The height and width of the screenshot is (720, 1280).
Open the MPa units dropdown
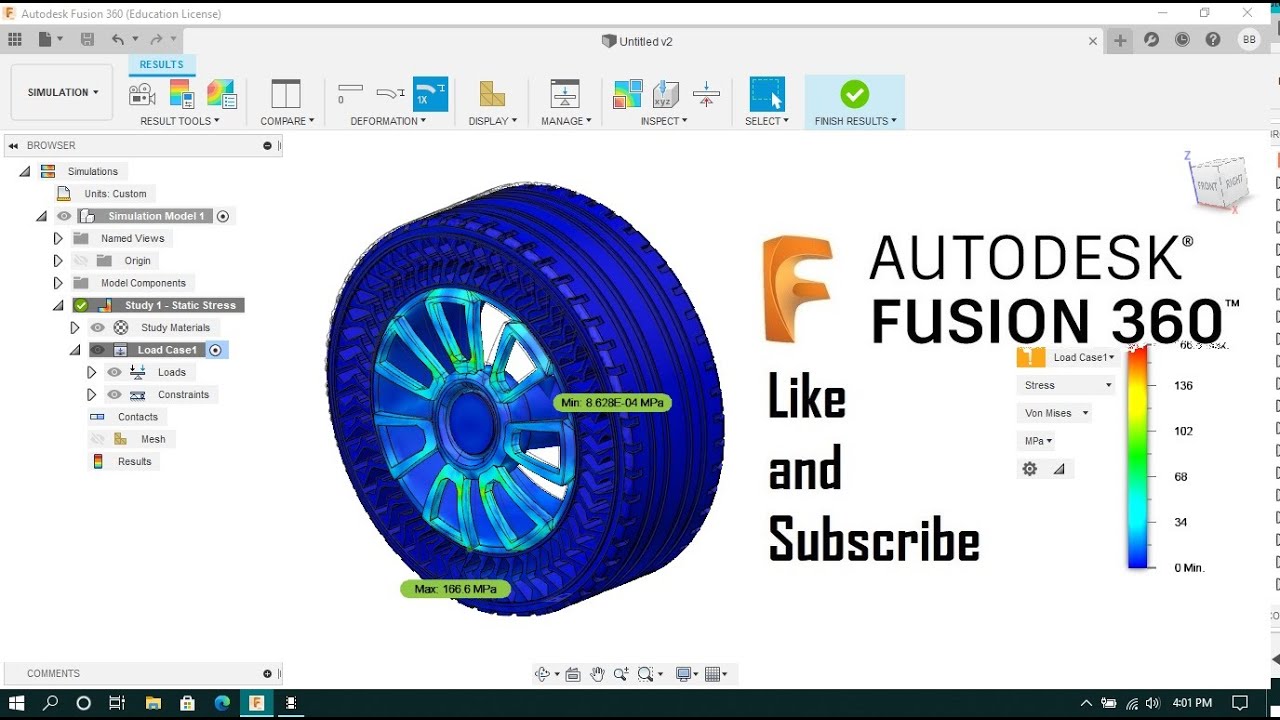click(1037, 440)
